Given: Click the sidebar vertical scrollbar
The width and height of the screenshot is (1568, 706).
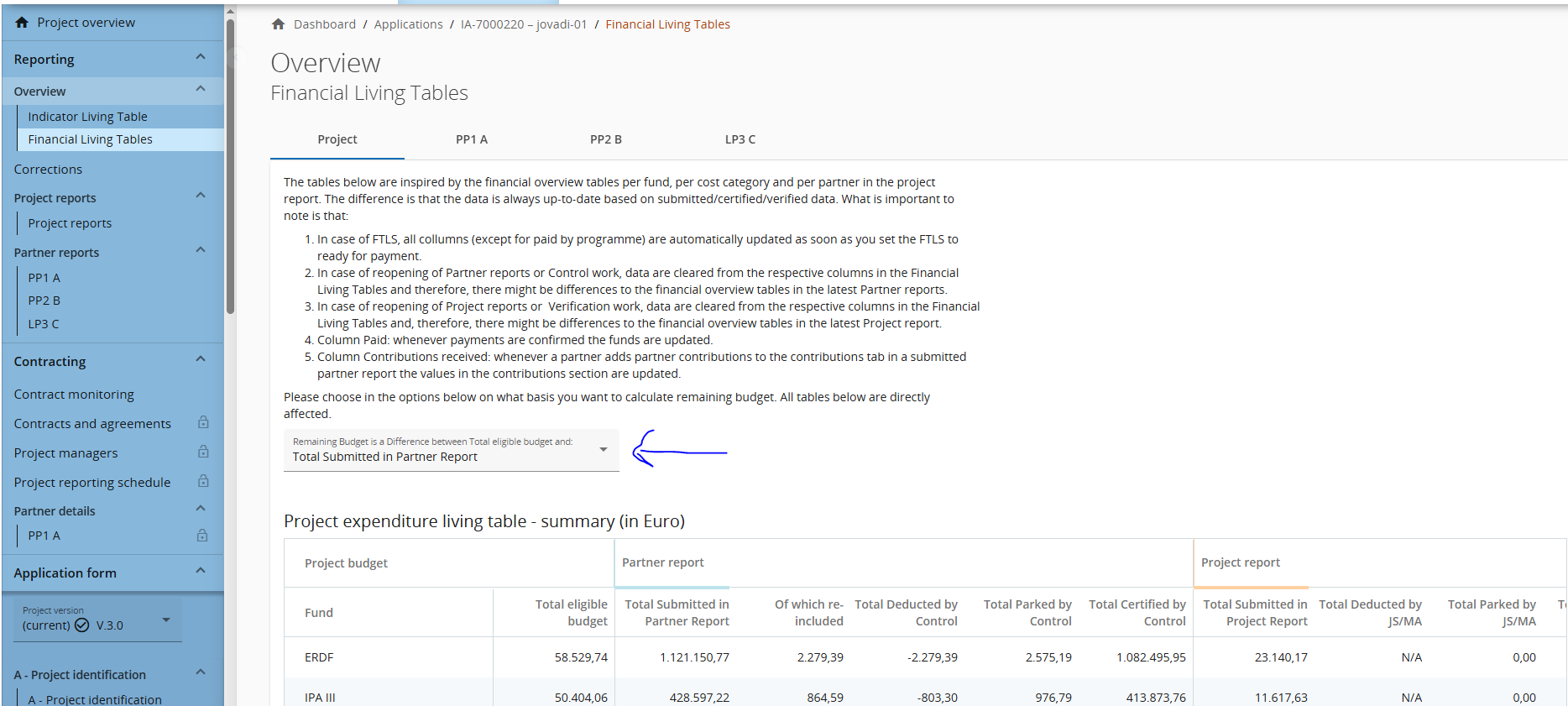Looking at the screenshot, I should tap(230, 168).
